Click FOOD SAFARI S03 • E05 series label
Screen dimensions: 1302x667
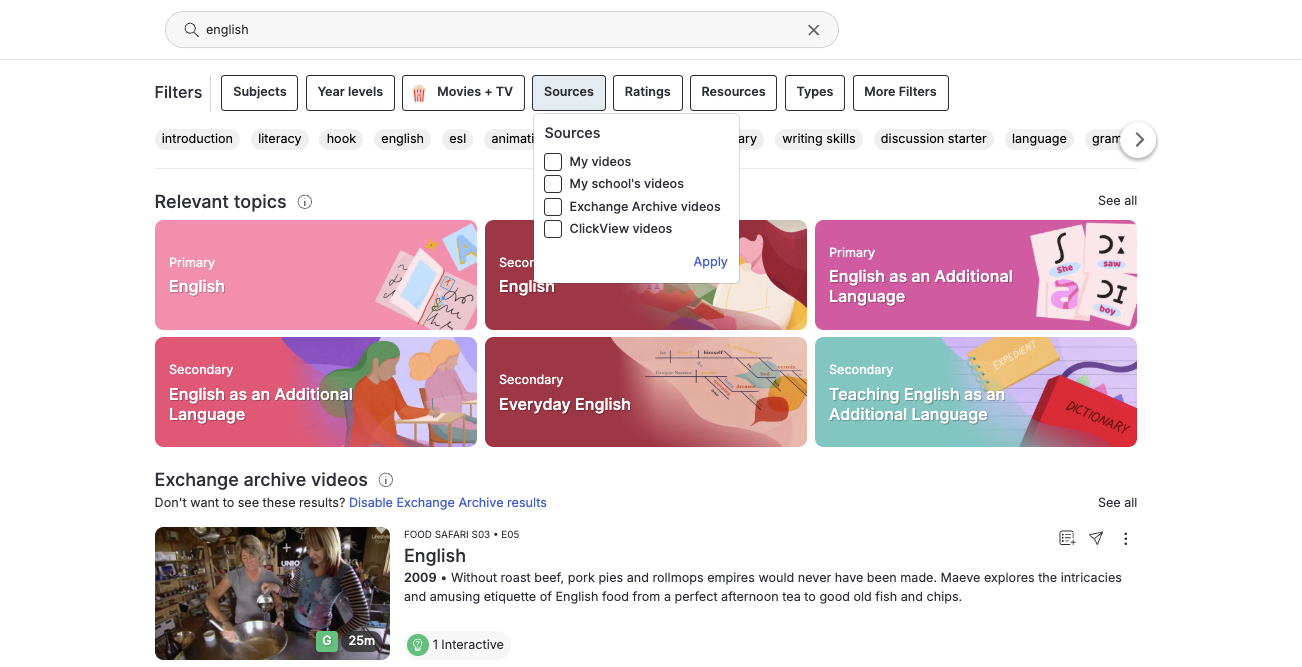click(x=462, y=535)
